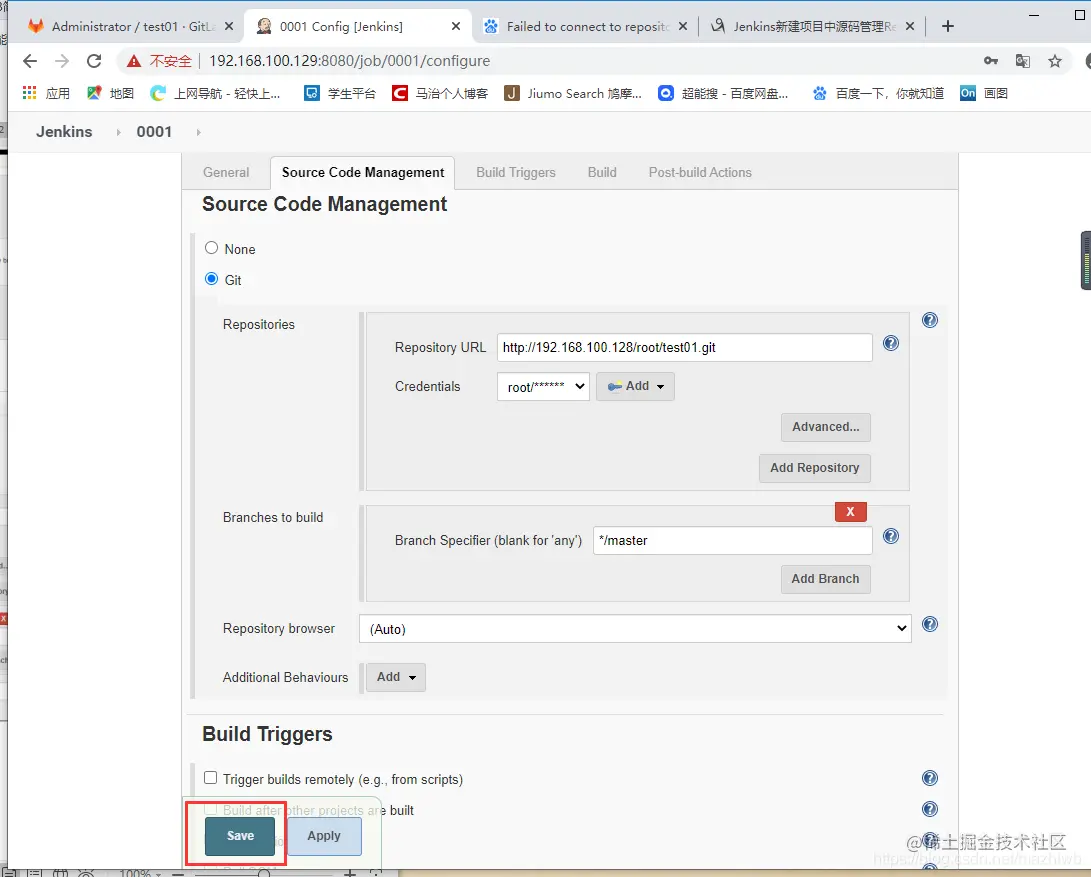Click into the Branch Specifier field
Image resolution: width=1091 pixels, height=877 pixels.
(x=733, y=540)
